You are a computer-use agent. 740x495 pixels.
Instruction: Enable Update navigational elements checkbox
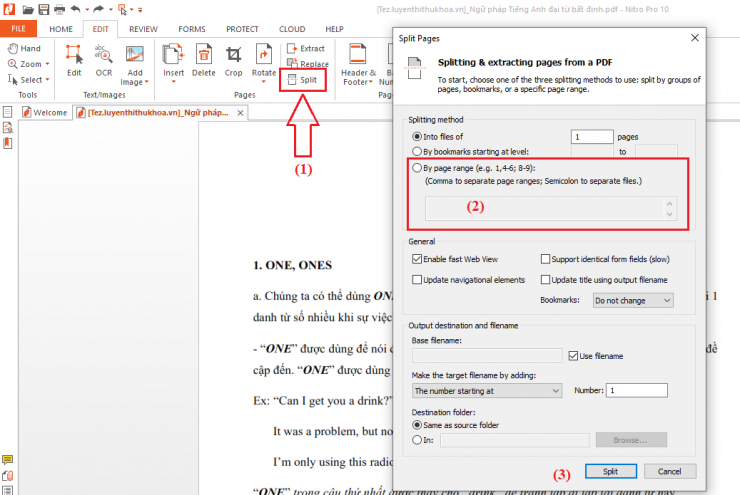[x=418, y=279]
